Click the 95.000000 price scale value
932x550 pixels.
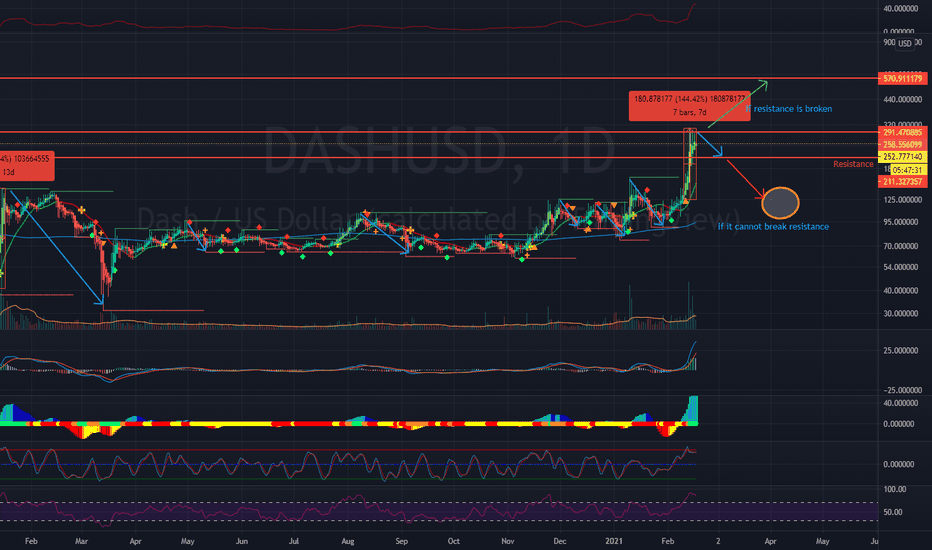tap(902, 222)
